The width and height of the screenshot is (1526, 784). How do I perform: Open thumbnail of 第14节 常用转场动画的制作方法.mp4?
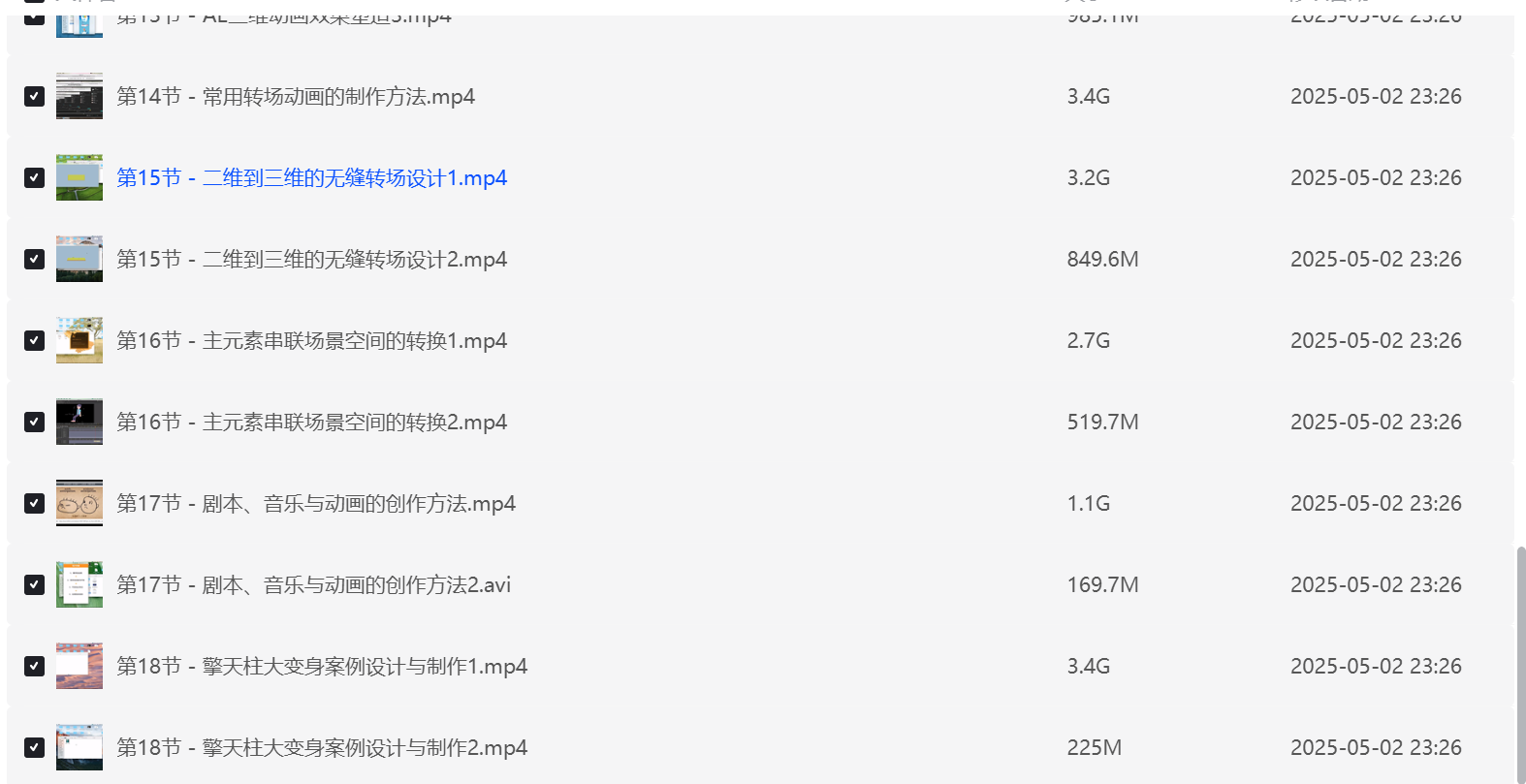tap(79, 96)
